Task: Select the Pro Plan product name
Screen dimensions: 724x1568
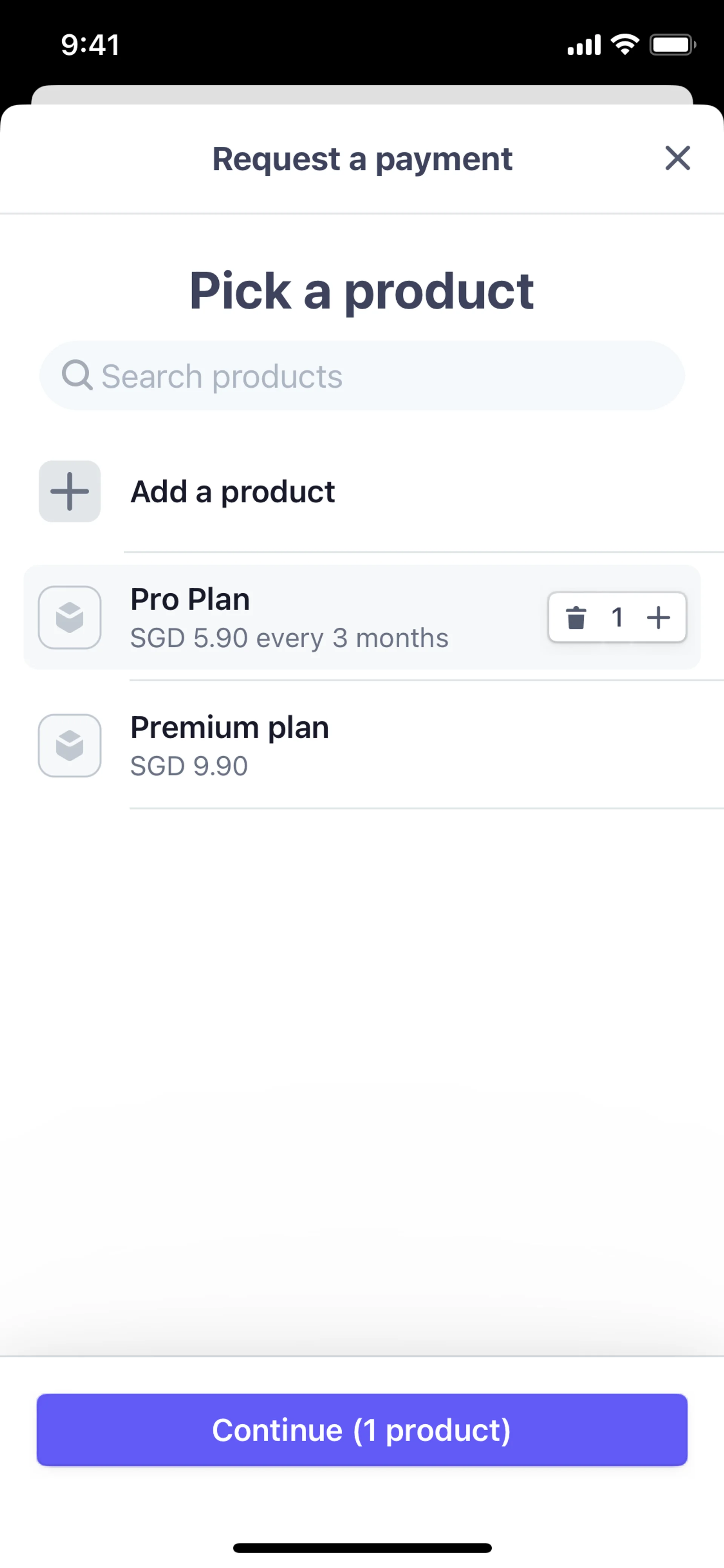Action: click(190, 600)
